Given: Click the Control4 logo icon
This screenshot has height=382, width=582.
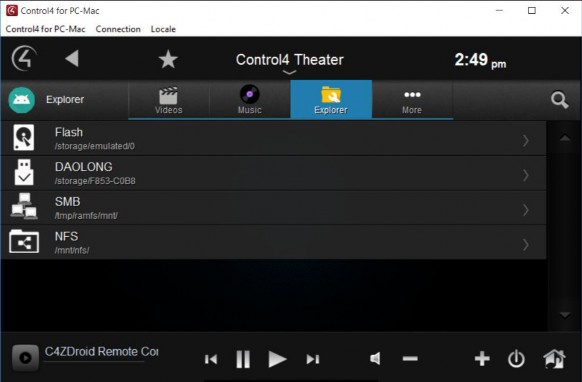Looking at the screenshot, I should (x=24, y=58).
